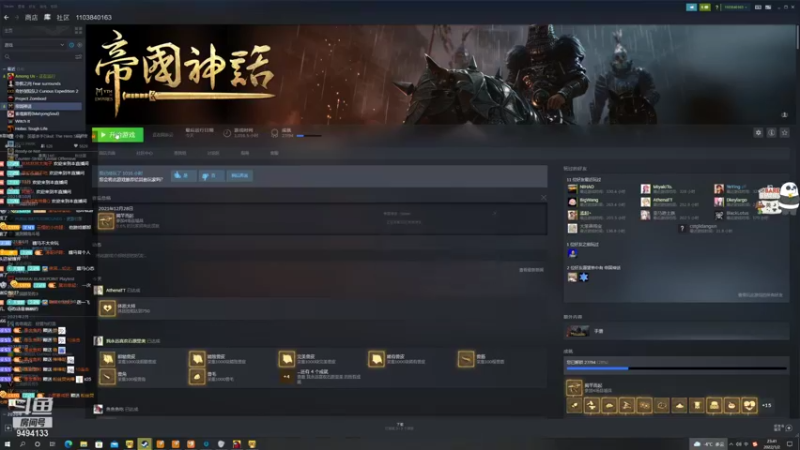Click achievement progress bar under banner

[x=309, y=136]
